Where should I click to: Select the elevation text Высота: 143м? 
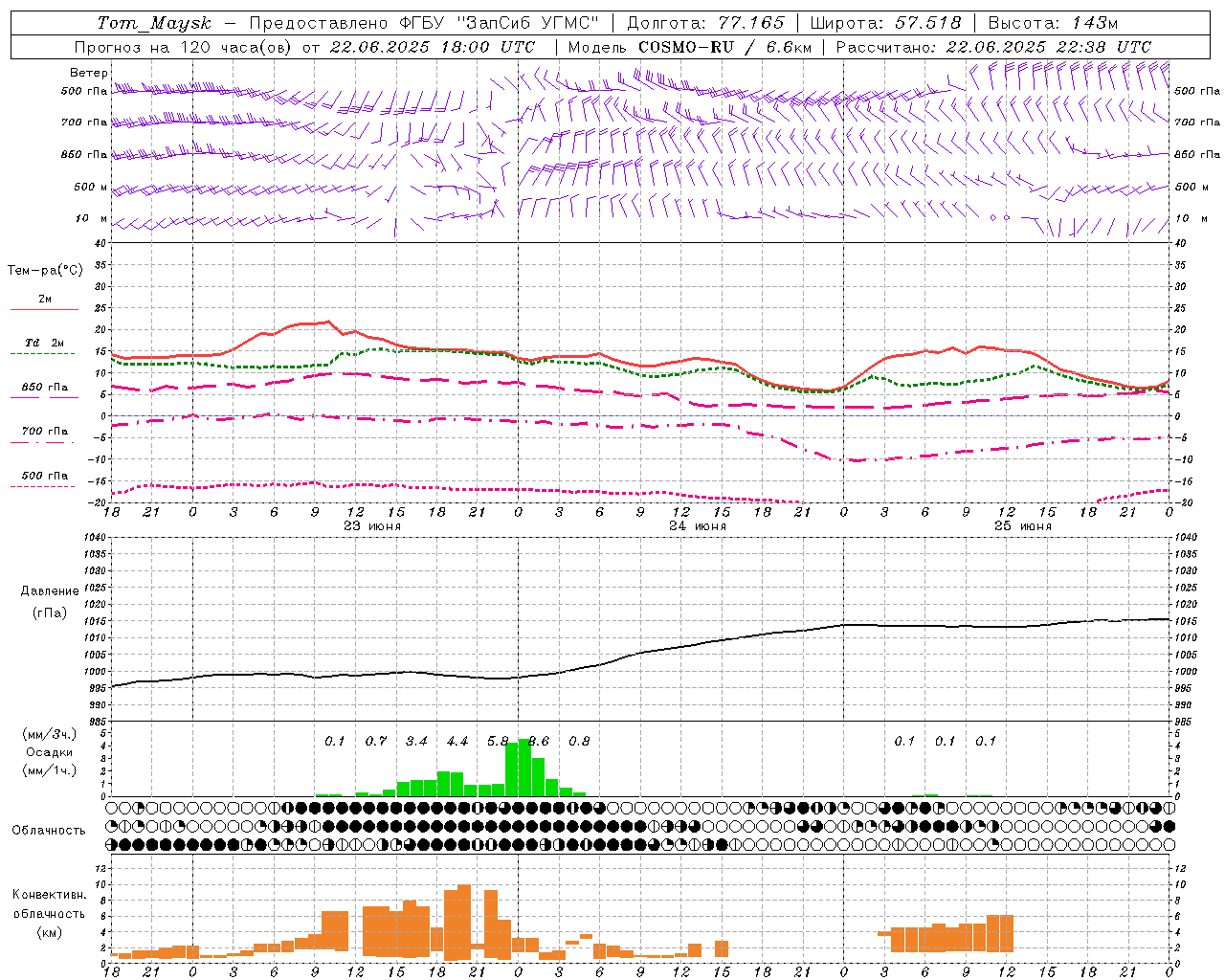point(1053,23)
